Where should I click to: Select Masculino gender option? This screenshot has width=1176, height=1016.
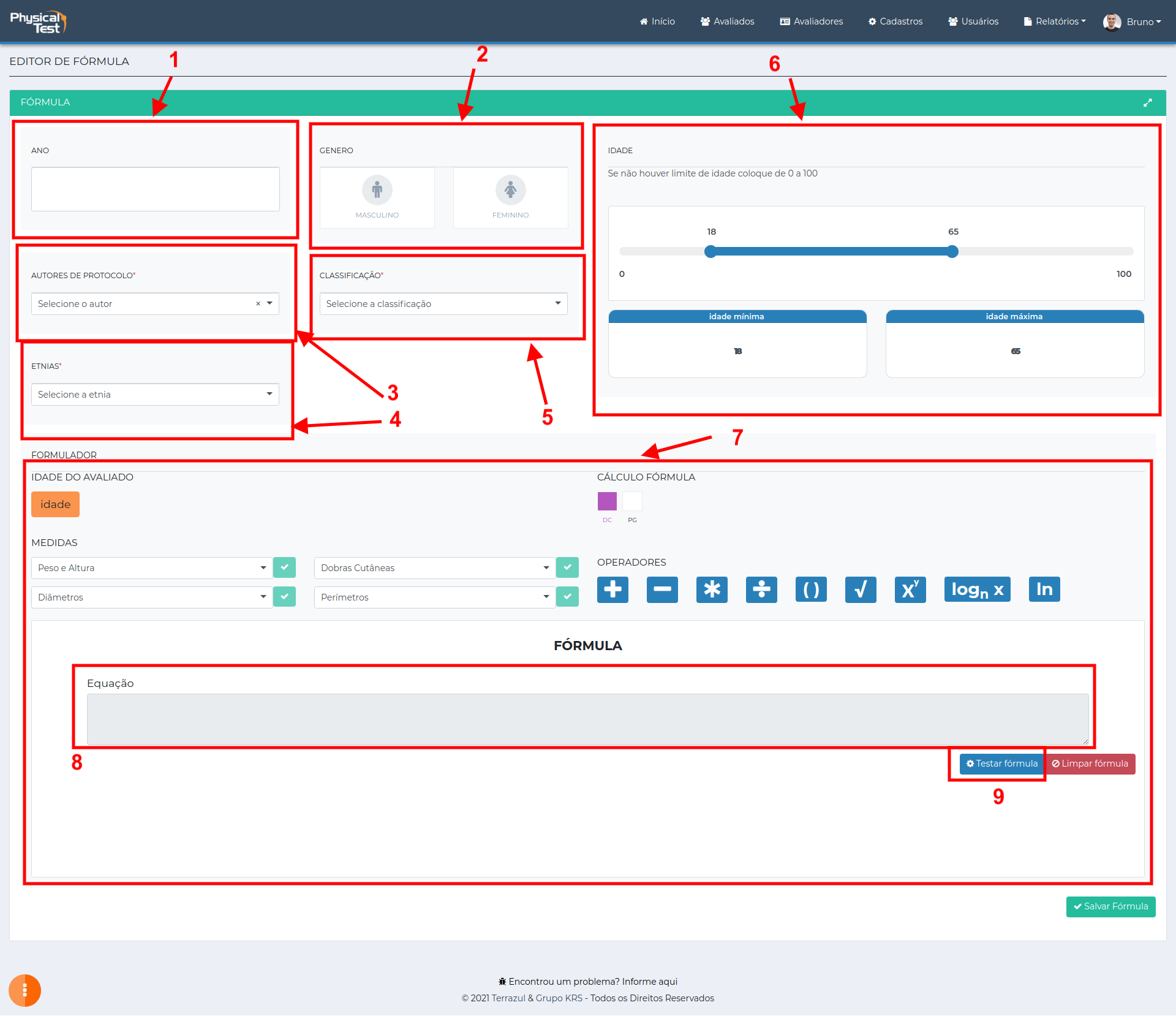[377, 197]
